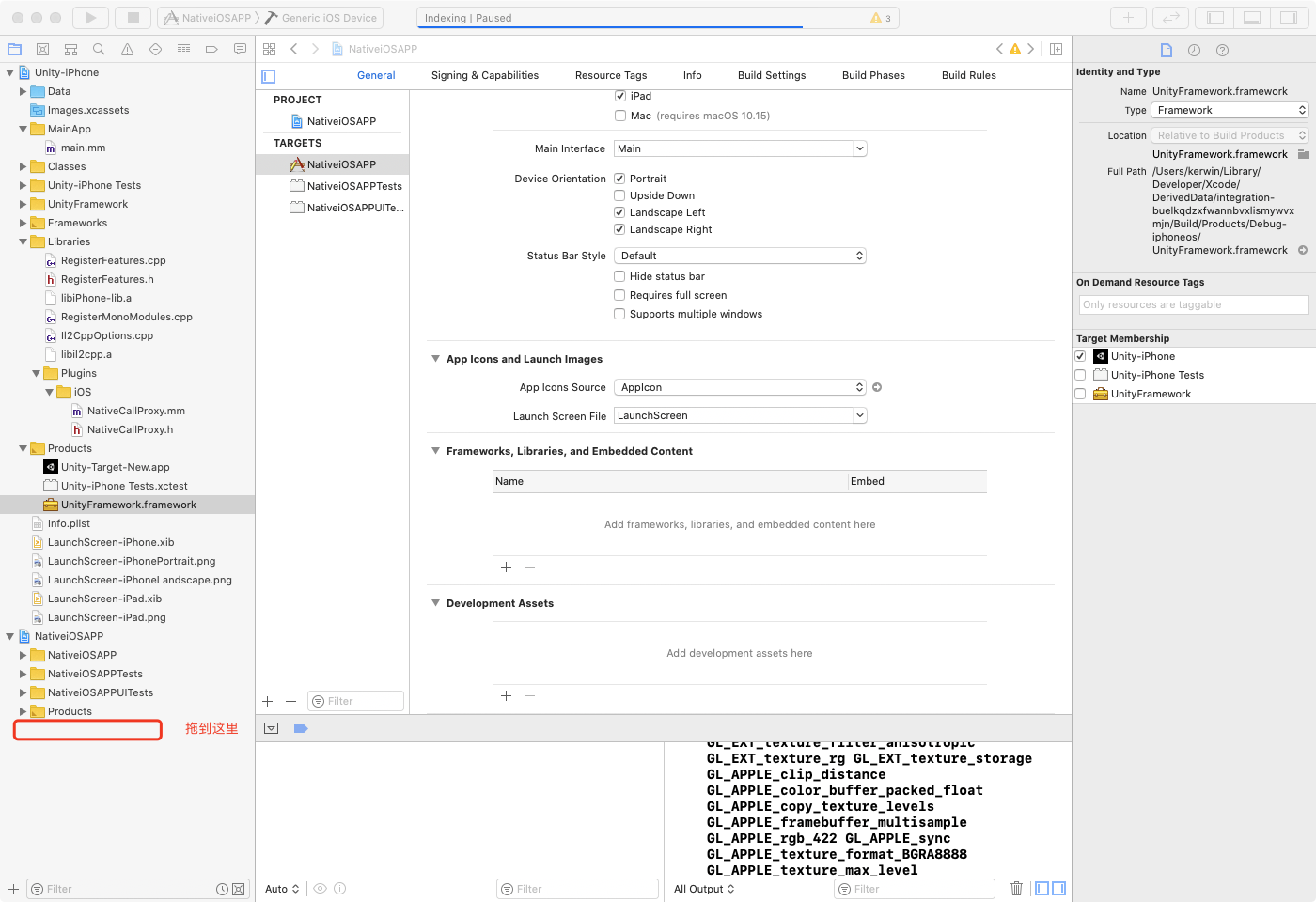Open the Build Settings tab
Image resolution: width=1316 pixels, height=902 pixels.
772,75
